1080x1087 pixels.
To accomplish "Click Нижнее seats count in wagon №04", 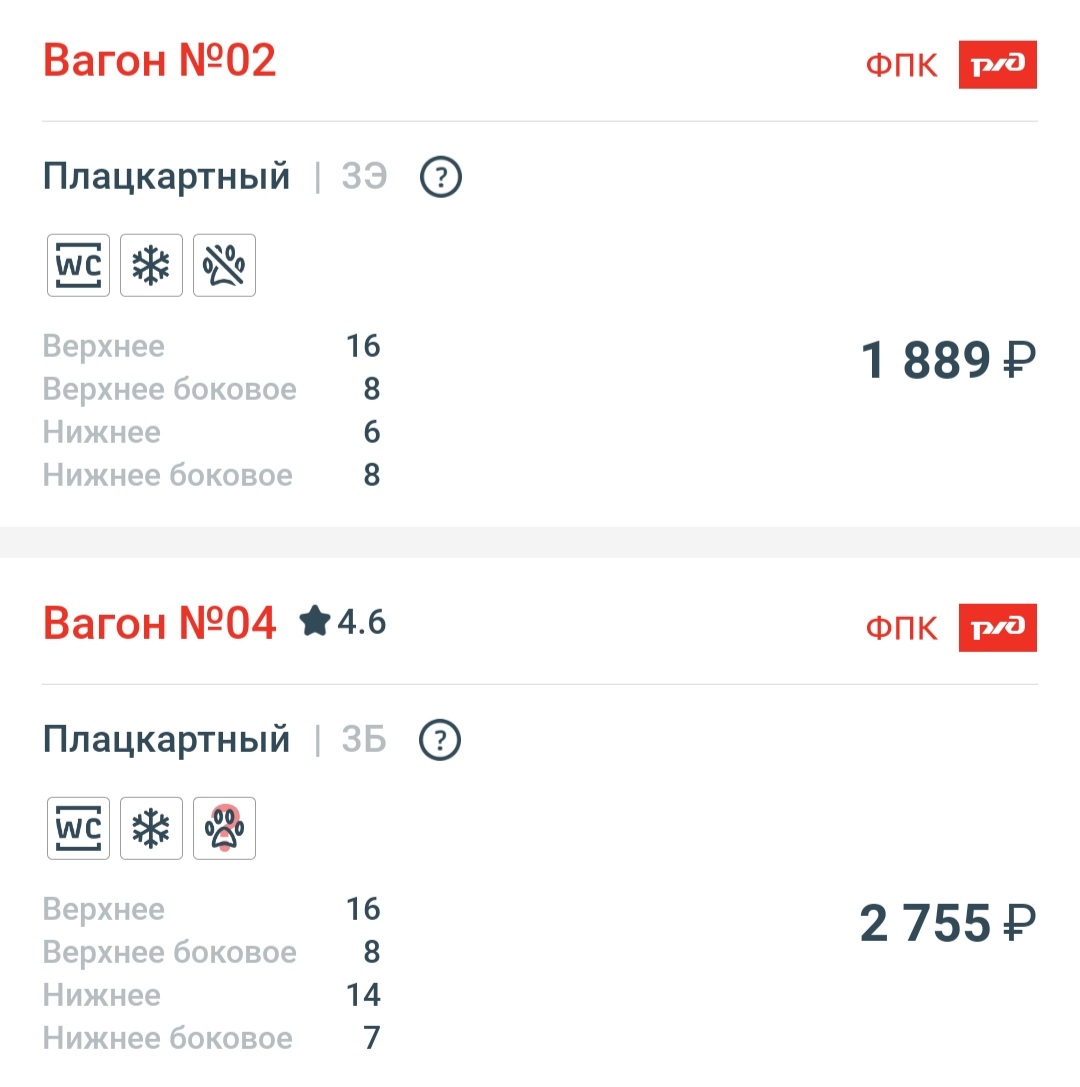I will coord(363,995).
